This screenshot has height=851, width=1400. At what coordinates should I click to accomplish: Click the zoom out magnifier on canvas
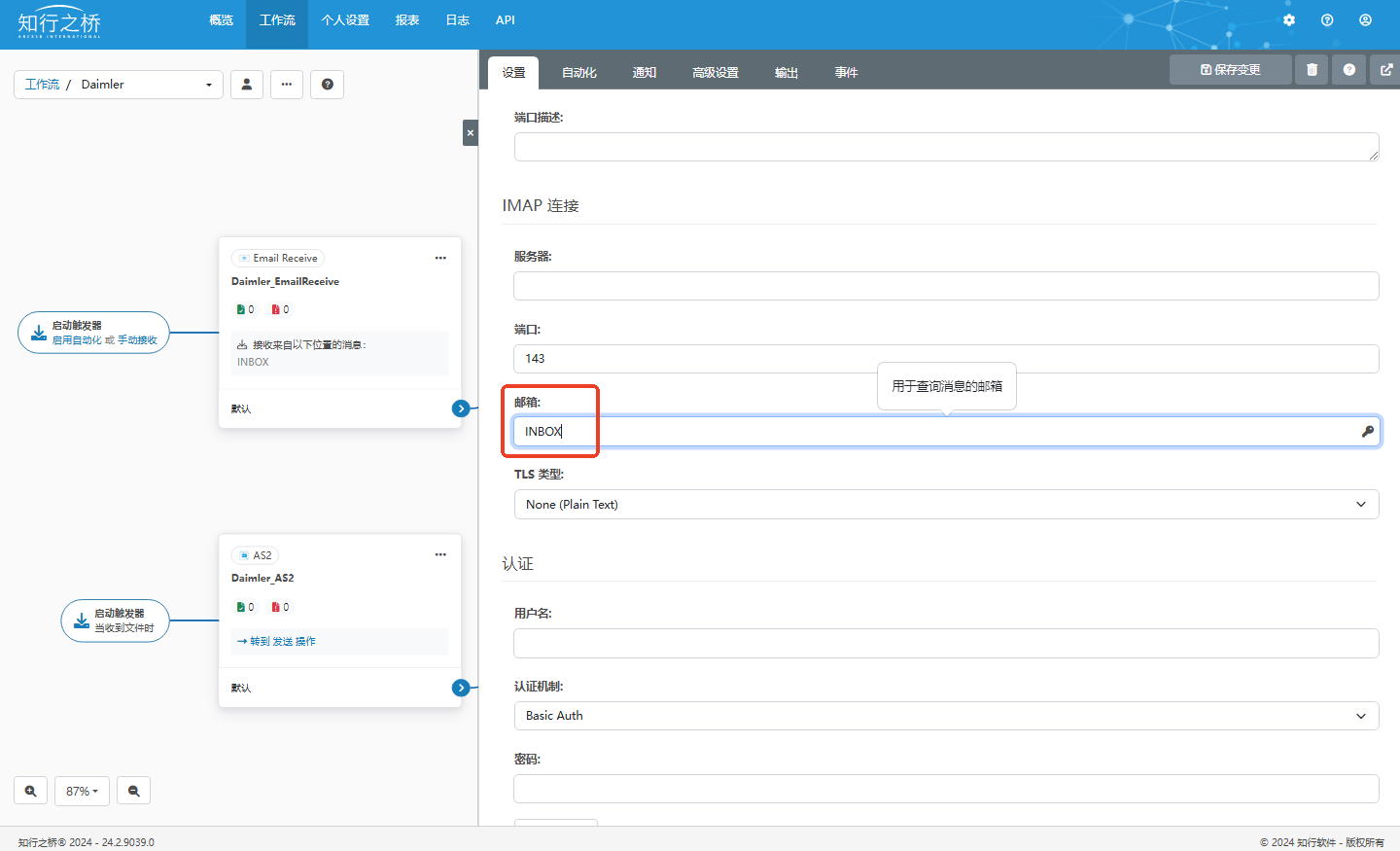tap(134, 791)
